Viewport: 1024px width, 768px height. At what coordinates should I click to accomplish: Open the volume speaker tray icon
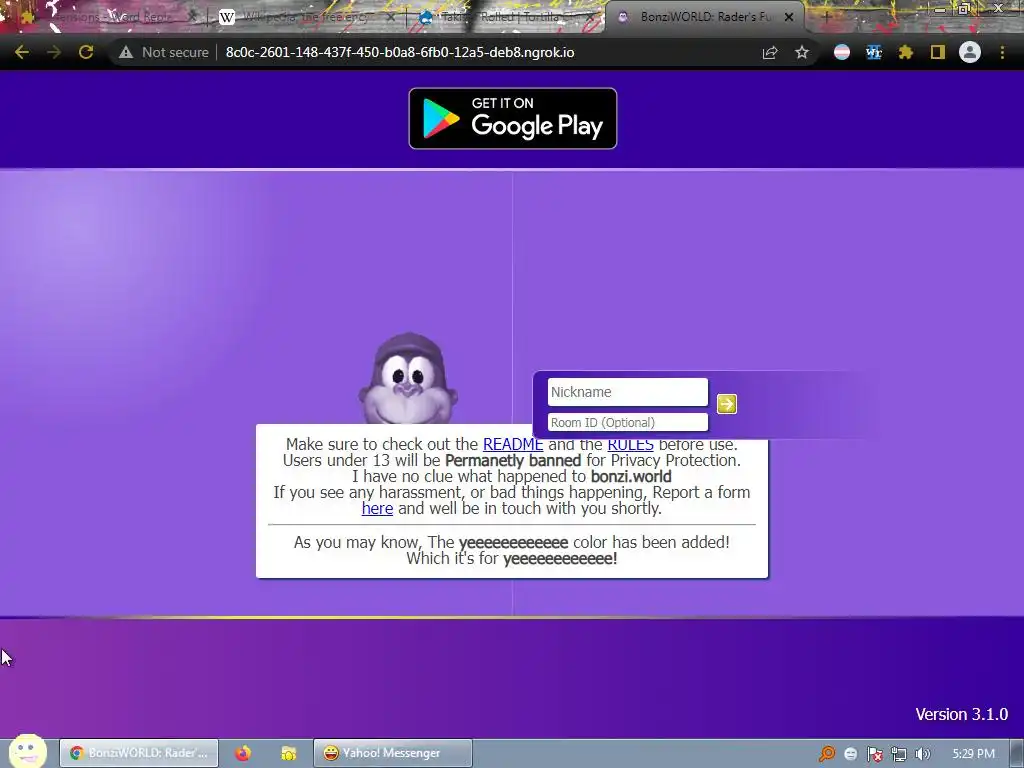coord(922,754)
